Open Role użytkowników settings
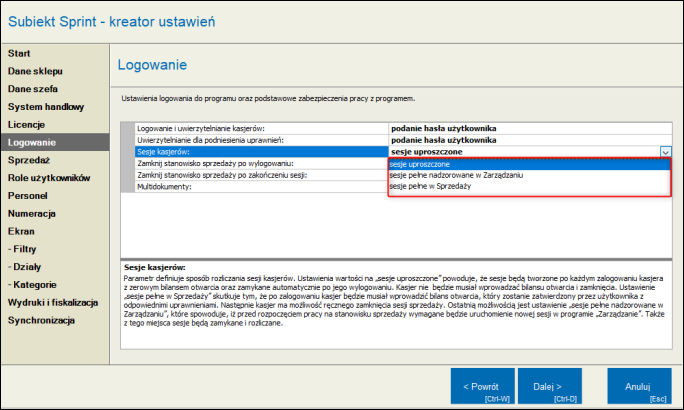 [49, 178]
